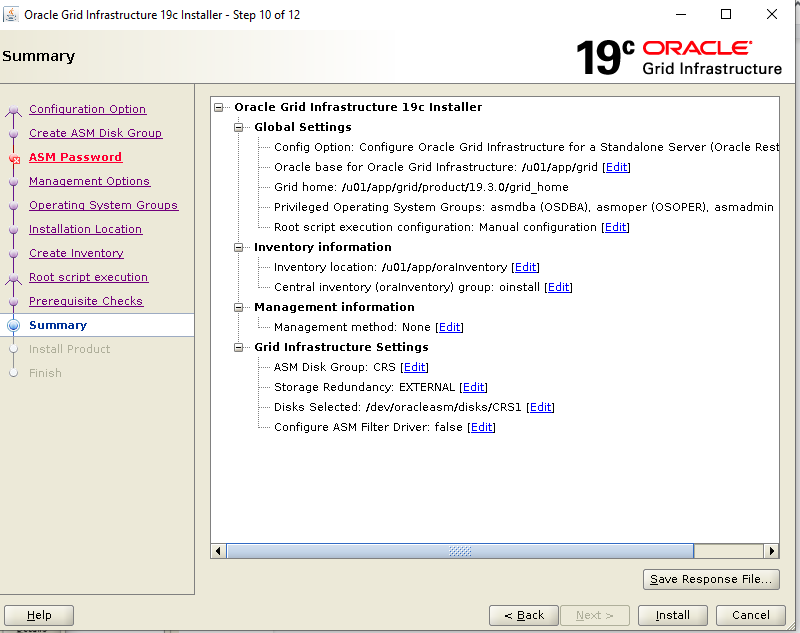Edit the Storage Redundancy EXTERNAL setting
800x633 pixels.
click(473, 387)
